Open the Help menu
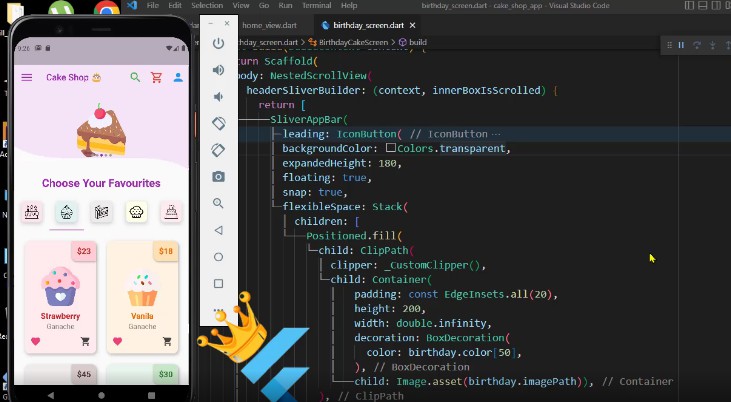Image resolution: width=731 pixels, height=402 pixels. [349, 6]
